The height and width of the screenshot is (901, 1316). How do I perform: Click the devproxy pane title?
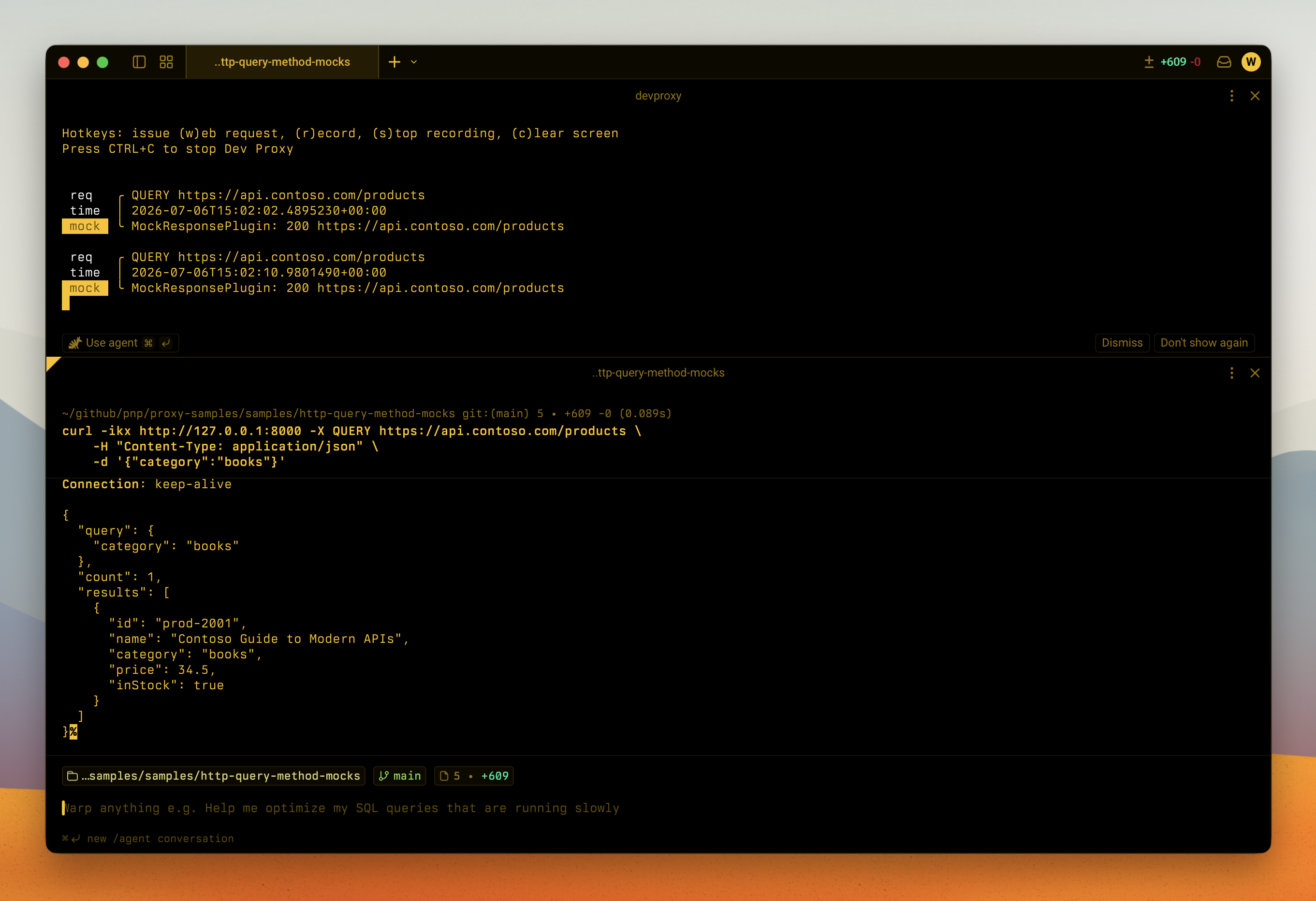tap(658, 96)
